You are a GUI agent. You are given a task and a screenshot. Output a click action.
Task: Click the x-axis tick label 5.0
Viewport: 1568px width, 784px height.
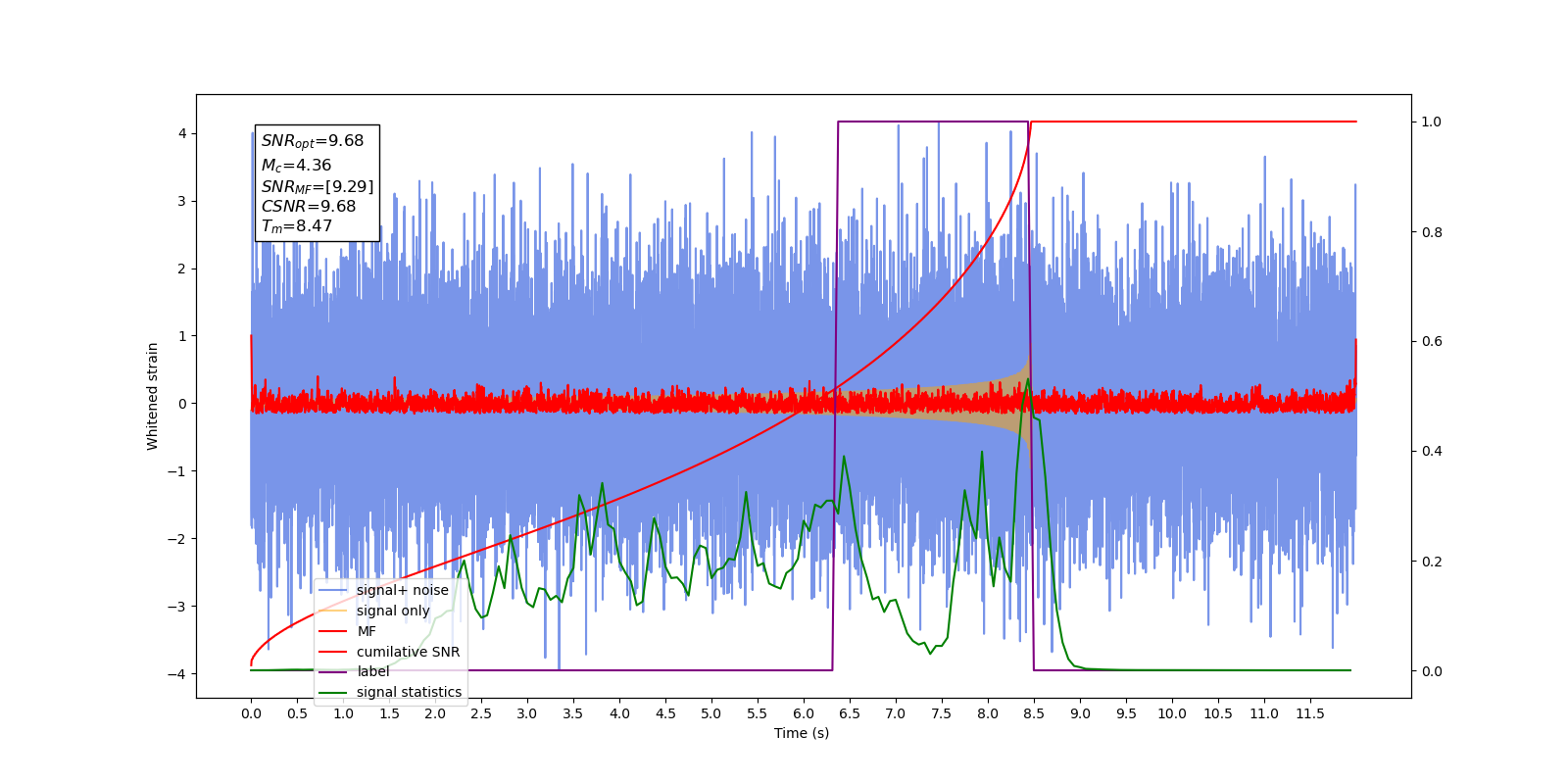point(711,713)
